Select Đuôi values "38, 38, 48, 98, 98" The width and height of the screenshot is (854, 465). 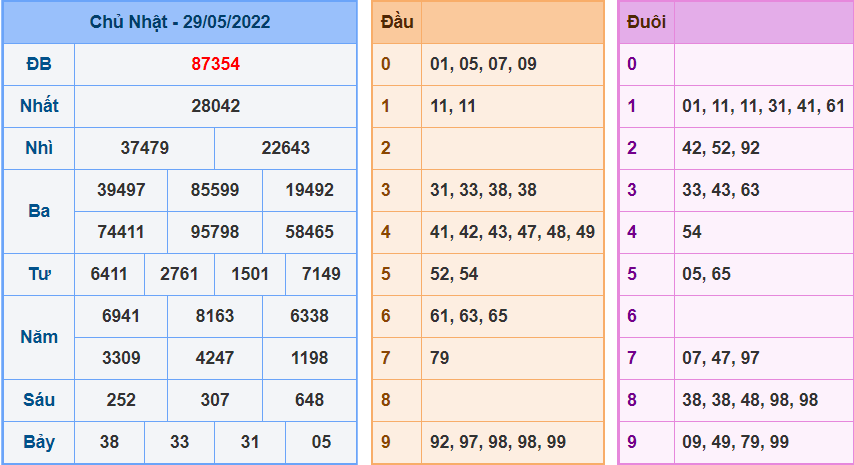click(x=750, y=400)
